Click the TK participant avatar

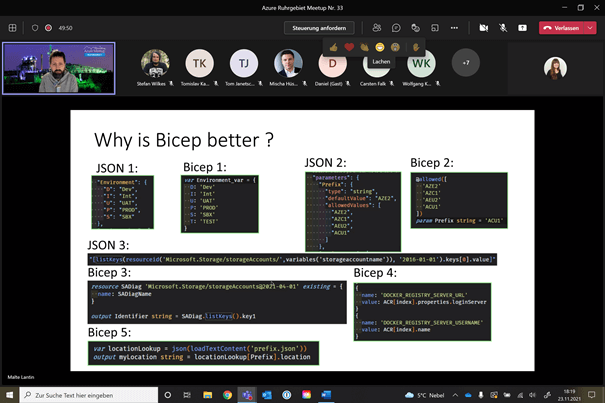tap(199, 63)
